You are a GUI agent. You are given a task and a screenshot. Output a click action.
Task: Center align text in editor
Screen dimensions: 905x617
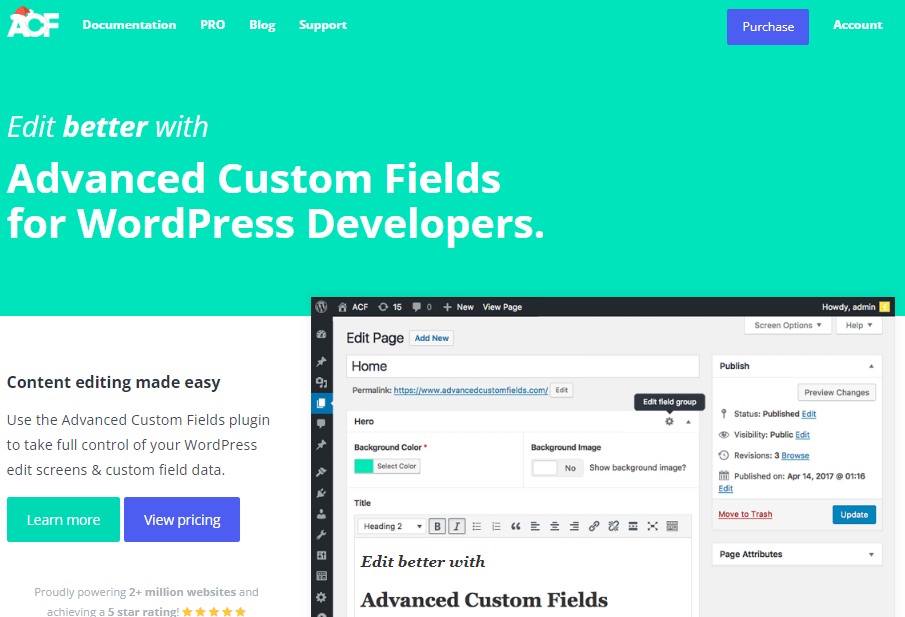pos(555,526)
